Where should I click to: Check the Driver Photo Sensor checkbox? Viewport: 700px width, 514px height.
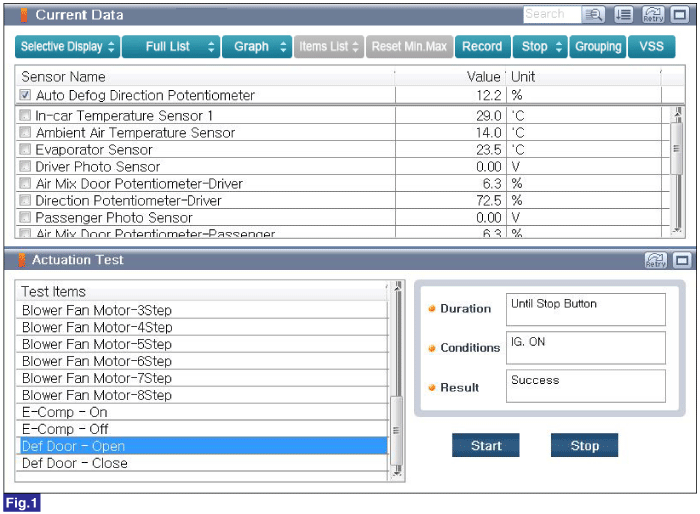coord(25,166)
